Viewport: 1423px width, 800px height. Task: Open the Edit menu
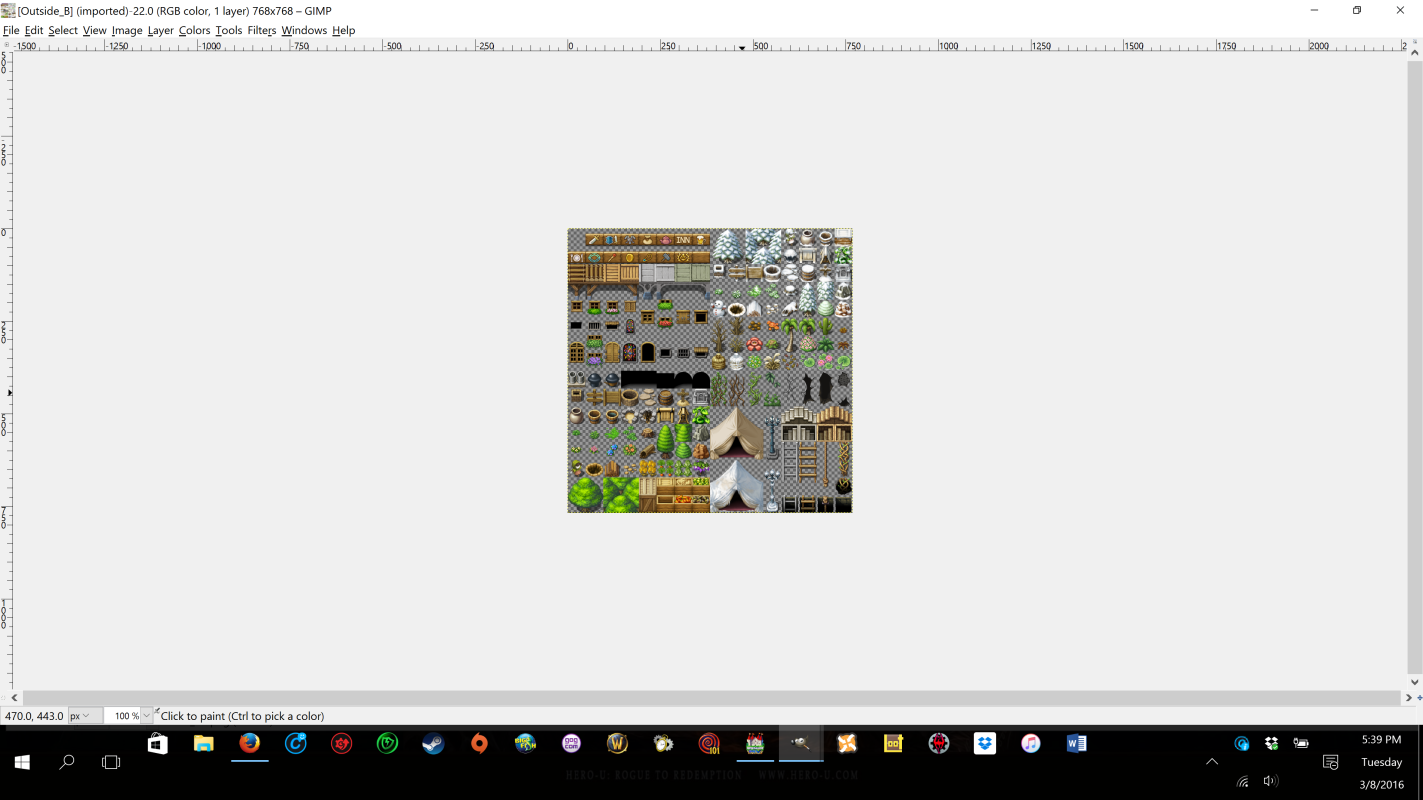34,30
